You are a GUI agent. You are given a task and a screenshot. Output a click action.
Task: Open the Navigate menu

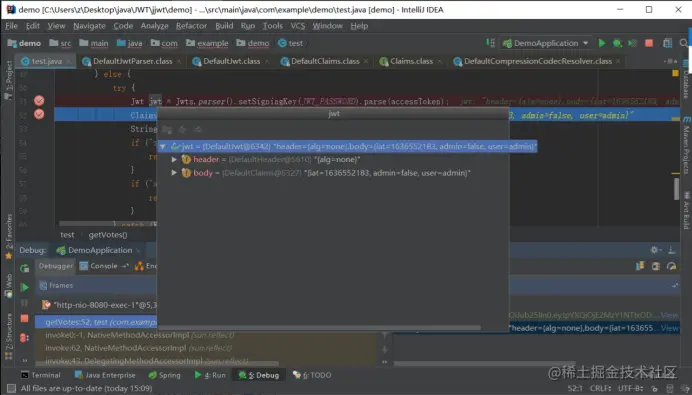(90, 26)
